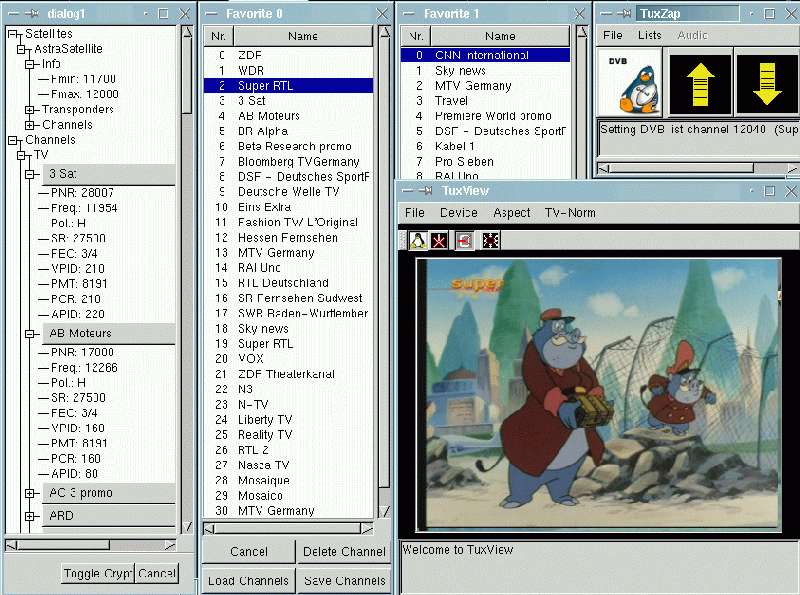The height and width of the screenshot is (595, 800).
Task: Click the DVB penguin icon in TuxZap
Action: (x=630, y=84)
